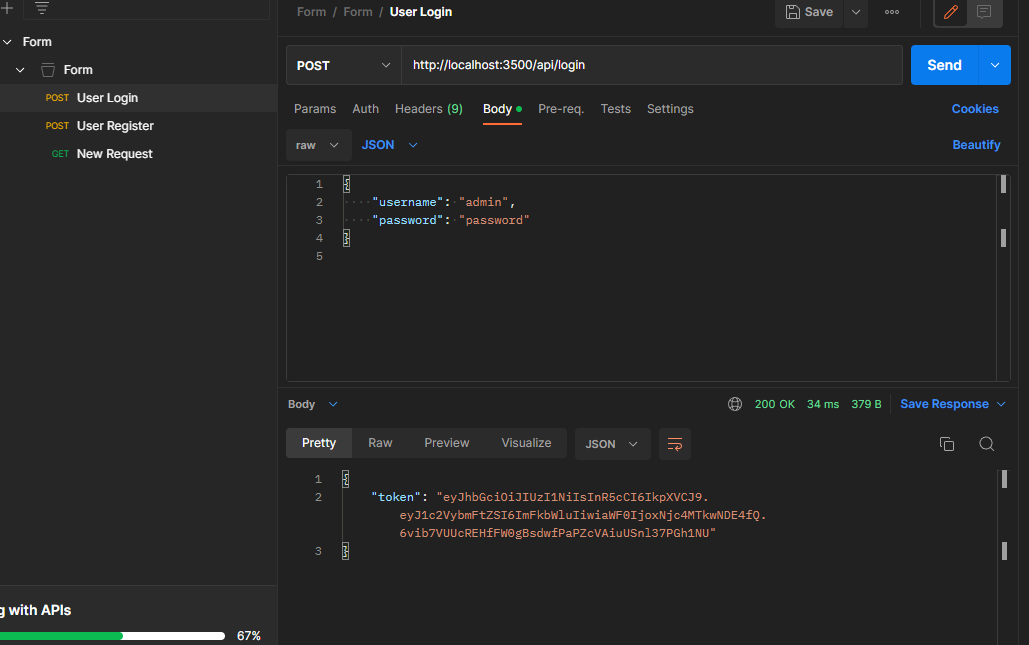Search response with magnifier icon
1029x645 pixels.
tap(986, 444)
